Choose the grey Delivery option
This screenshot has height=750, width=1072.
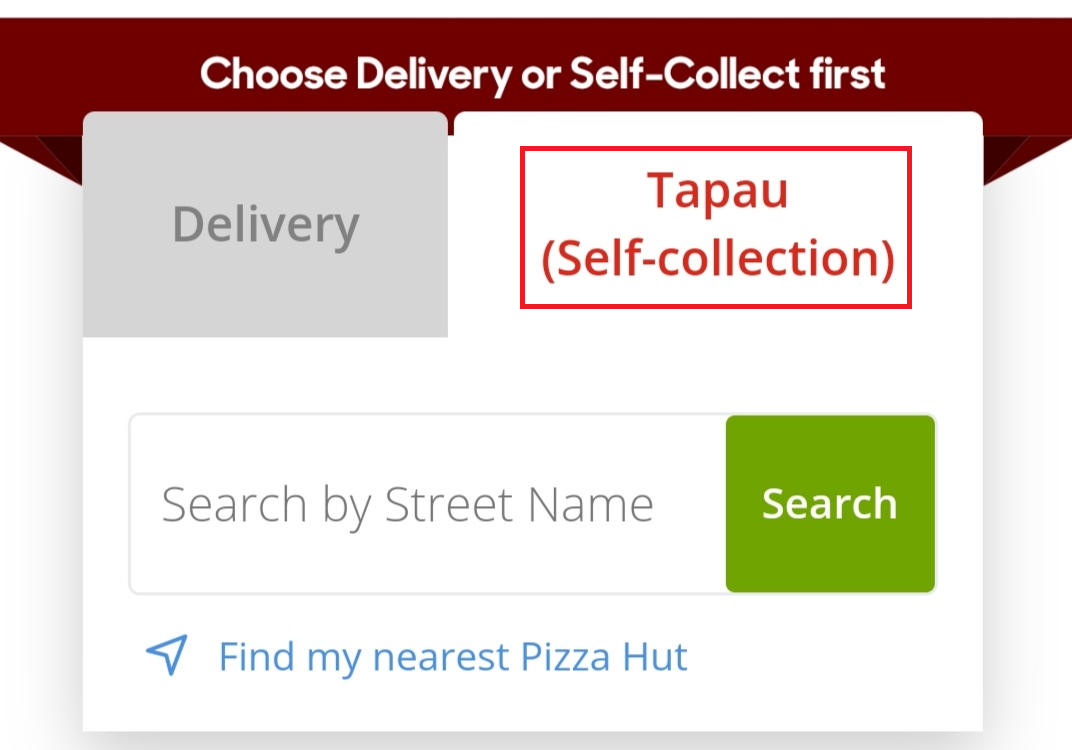pos(265,225)
